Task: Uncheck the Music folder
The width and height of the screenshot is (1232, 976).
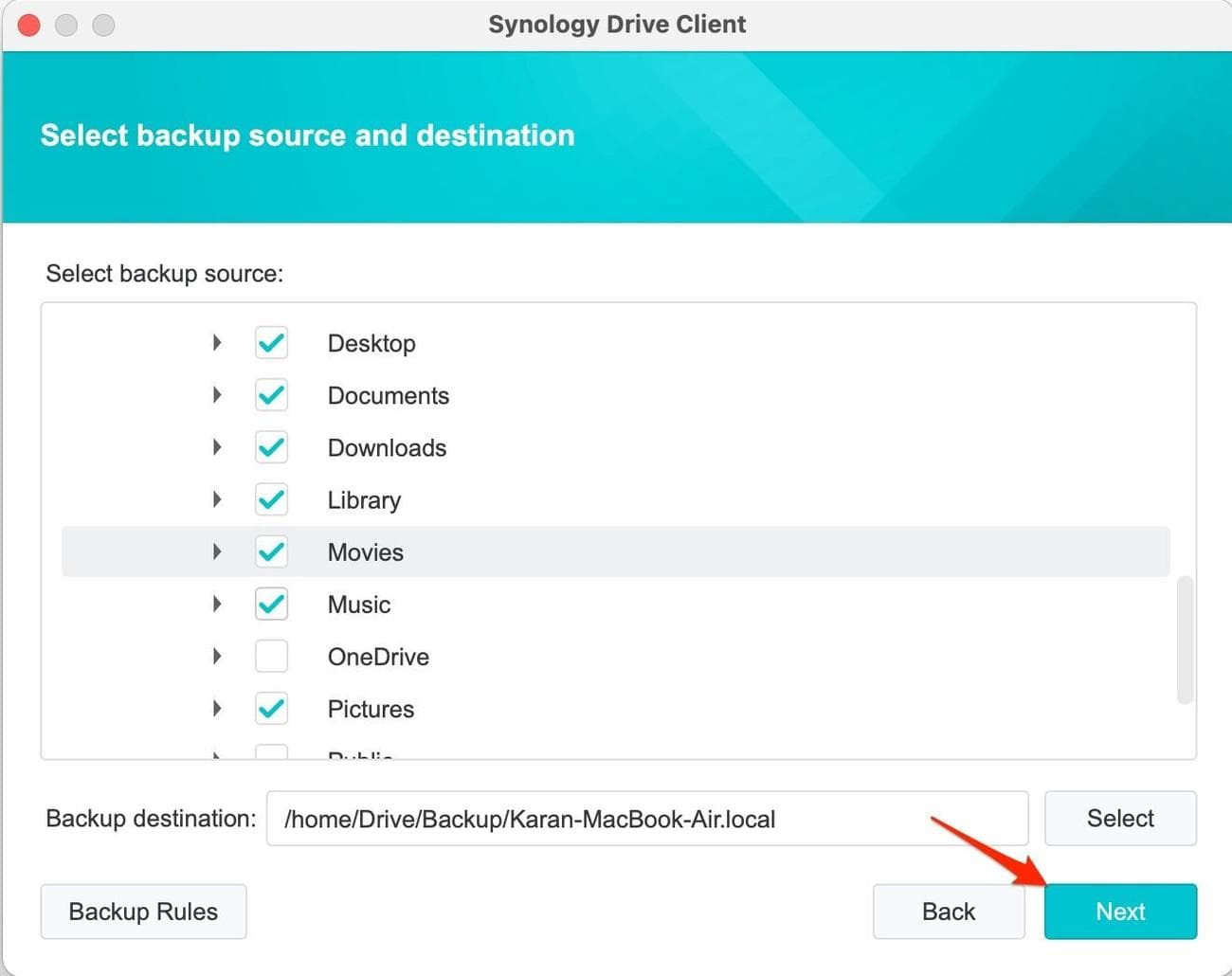Action: pyautogui.click(x=271, y=604)
